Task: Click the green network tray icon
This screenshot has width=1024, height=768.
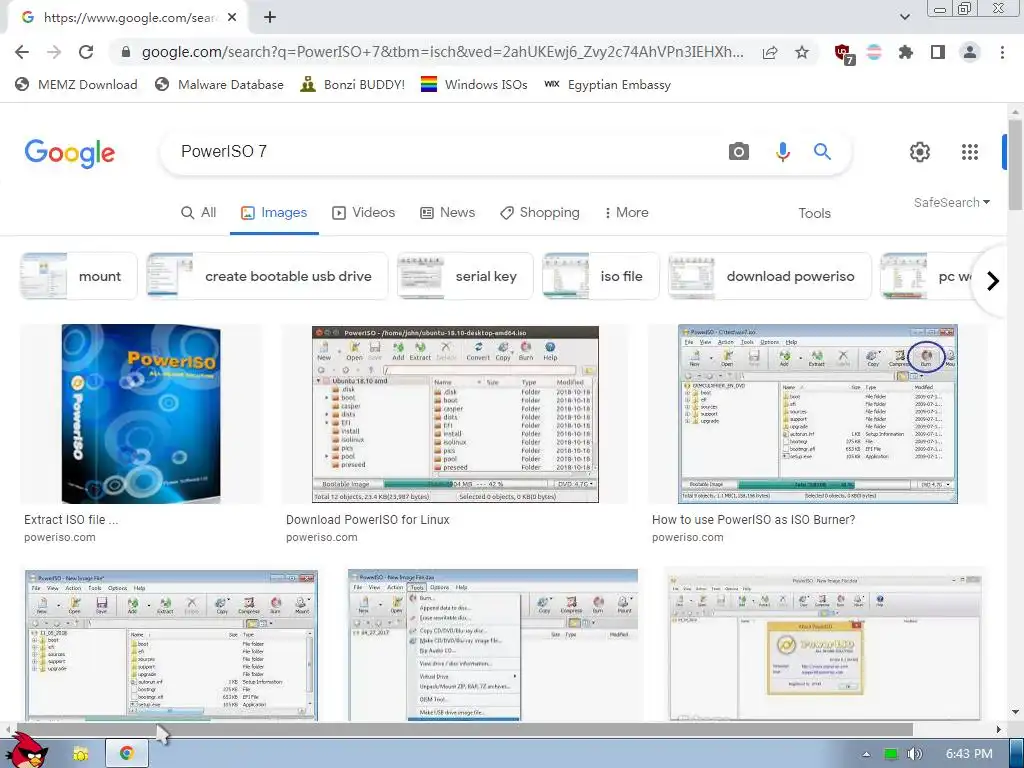Action: click(x=891, y=754)
